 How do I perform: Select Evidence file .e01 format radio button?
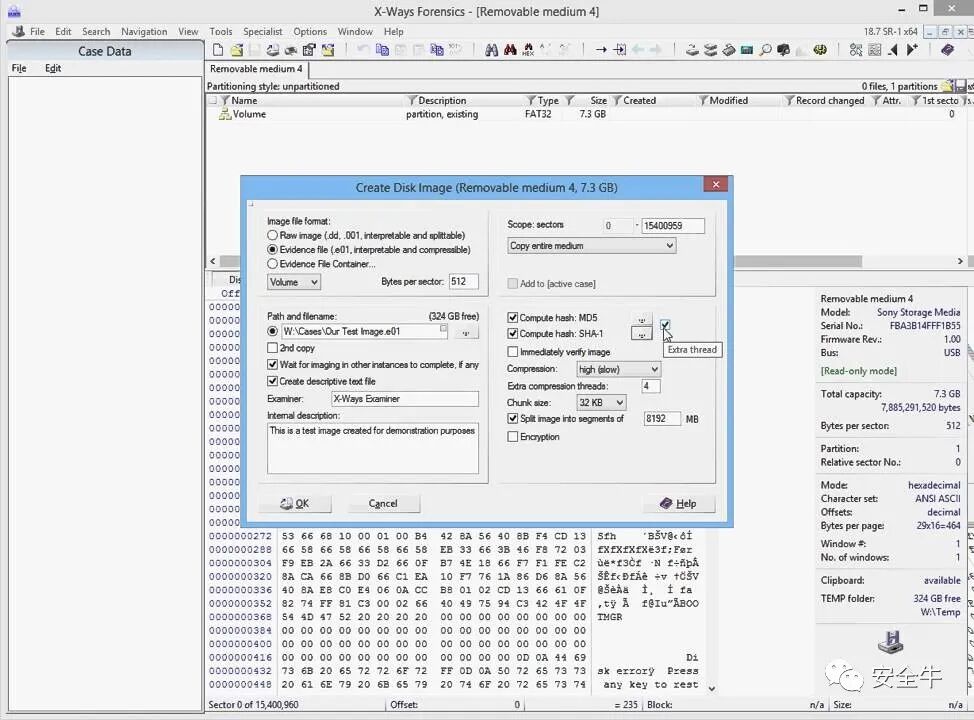pos(272,250)
